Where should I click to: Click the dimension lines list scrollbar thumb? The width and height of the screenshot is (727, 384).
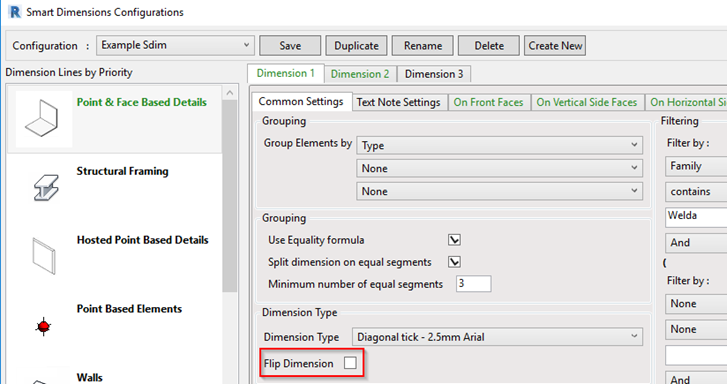click(230, 195)
